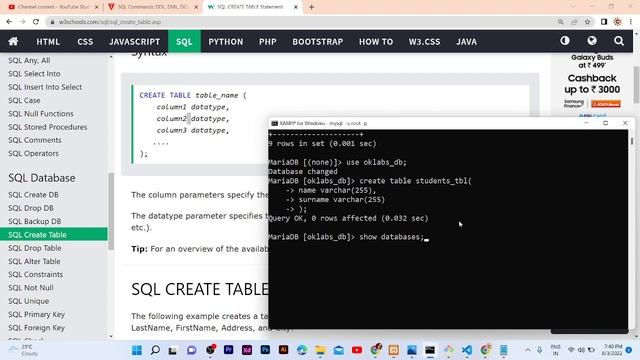This screenshot has width=640, height=360.
Task: Open SQL Any, All in the sidebar
Action: pyautogui.click(x=29, y=60)
